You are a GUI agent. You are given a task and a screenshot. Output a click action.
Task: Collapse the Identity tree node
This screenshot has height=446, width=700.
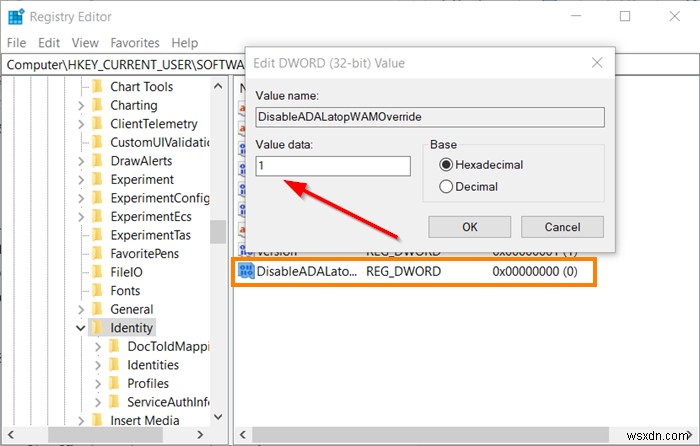80,328
